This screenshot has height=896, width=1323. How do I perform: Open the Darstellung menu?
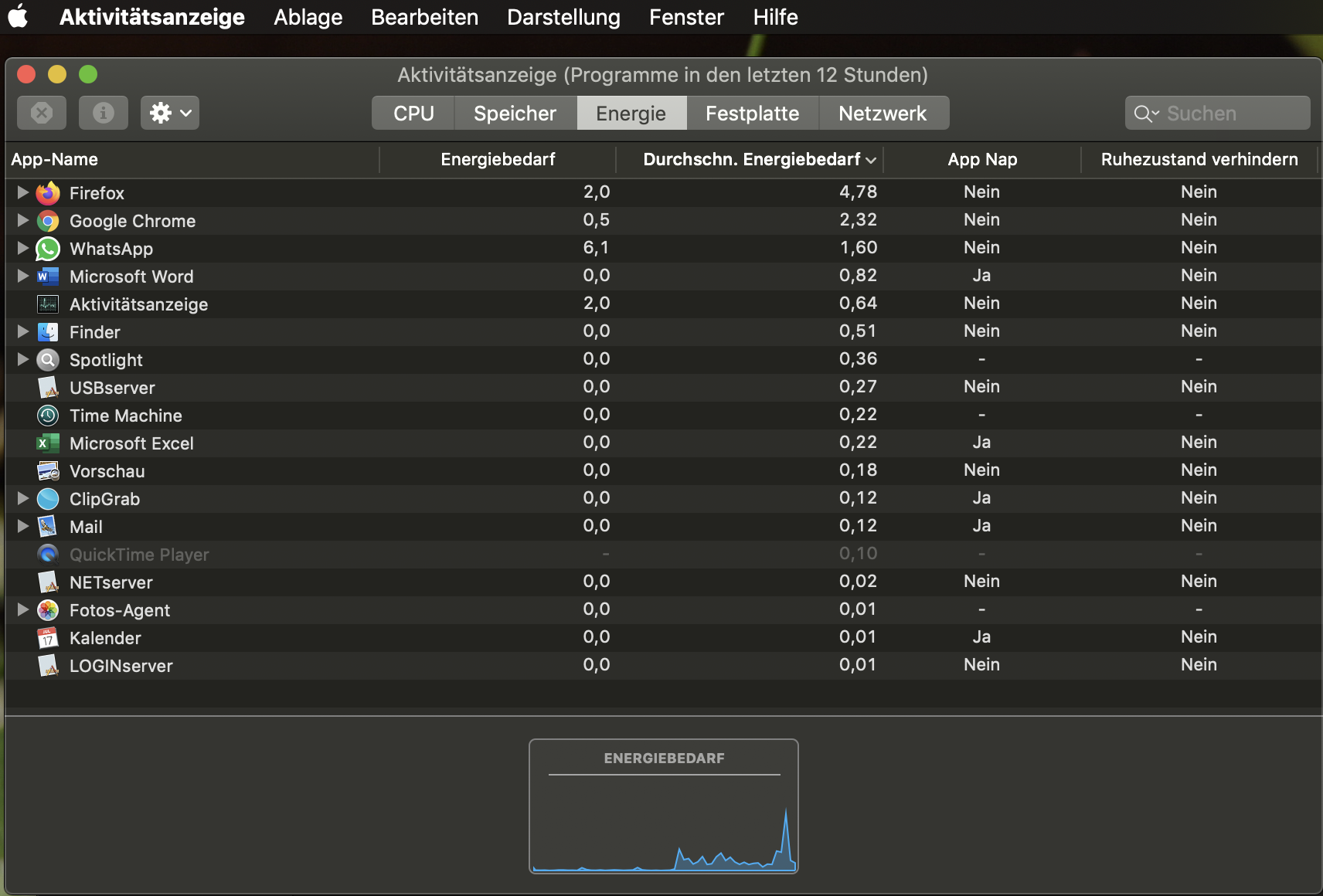pos(564,17)
